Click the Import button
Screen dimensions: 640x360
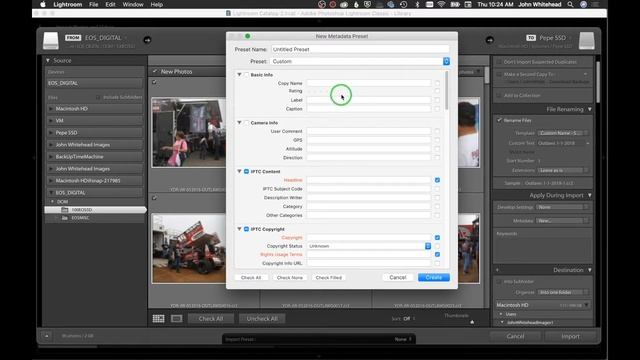coord(570,336)
